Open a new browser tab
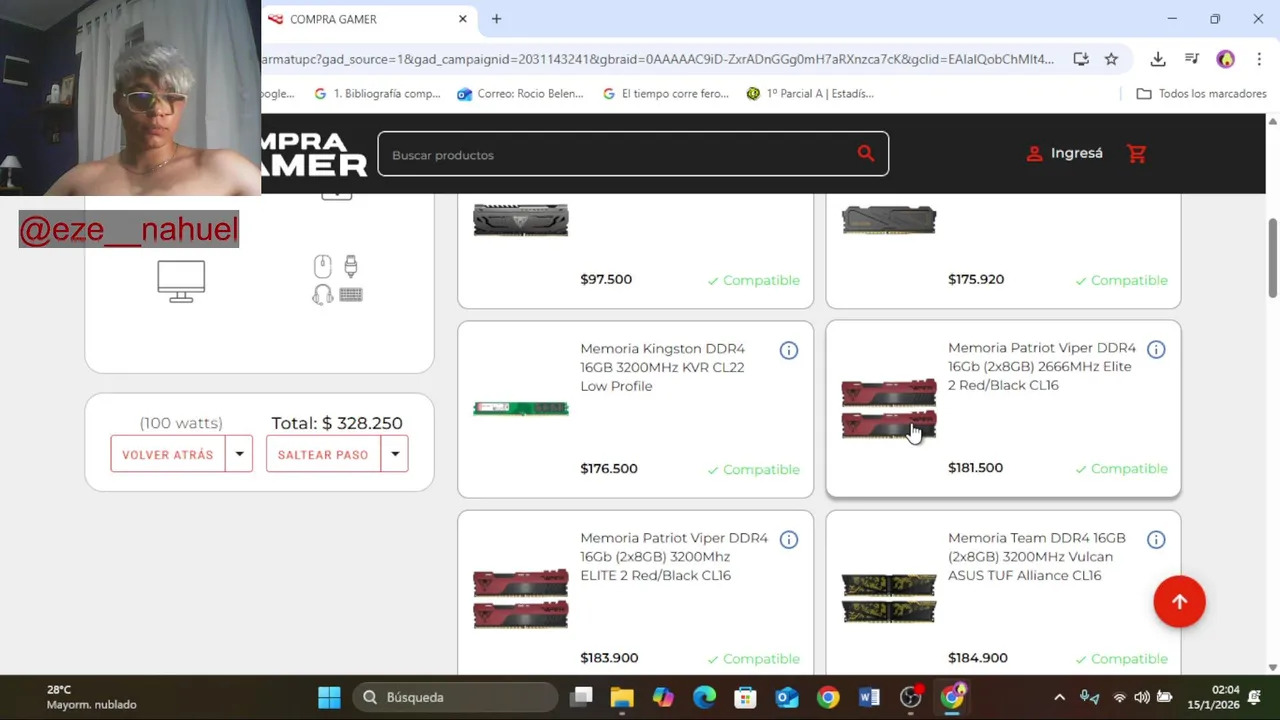This screenshot has width=1280, height=720. click(496, 19)
